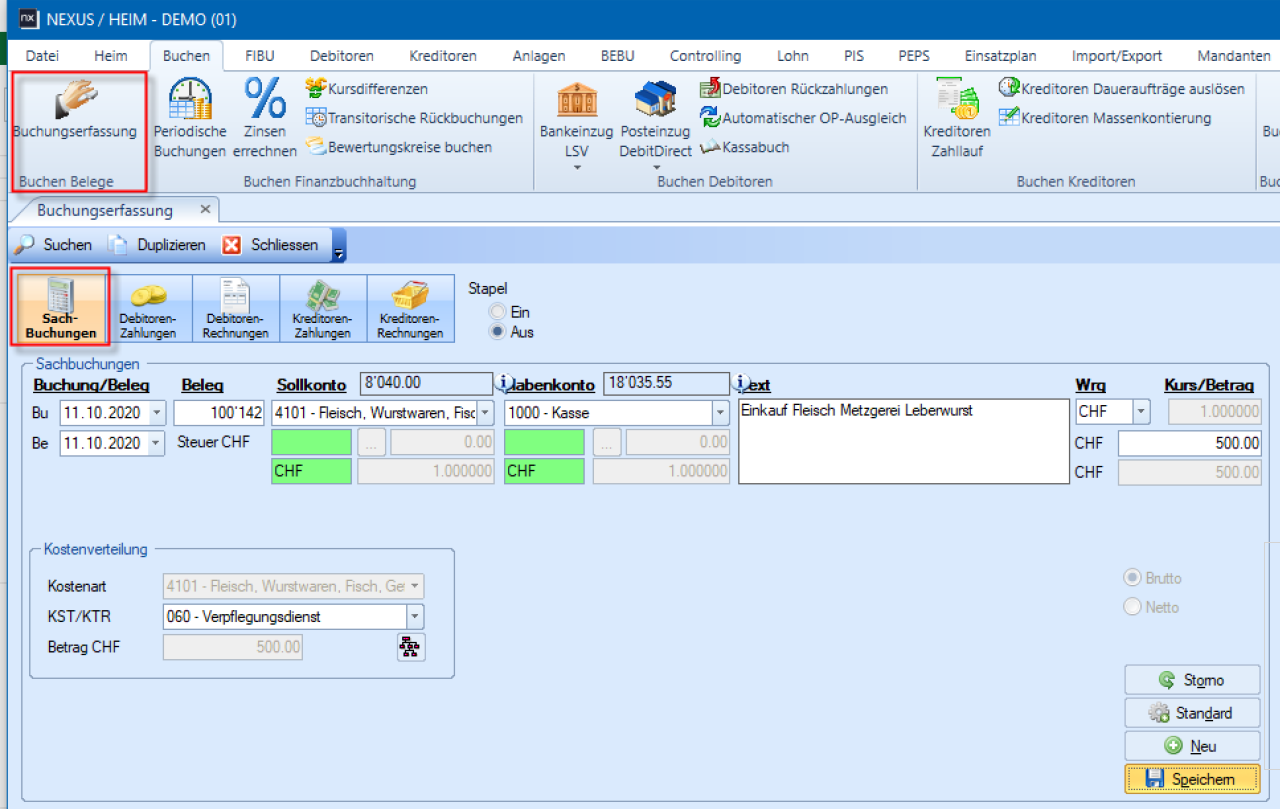Open the KST/KTR Verpflegungsdienst dropdown
The width and height of the screenshot is (1280, 809).
(x=415, y=617)
